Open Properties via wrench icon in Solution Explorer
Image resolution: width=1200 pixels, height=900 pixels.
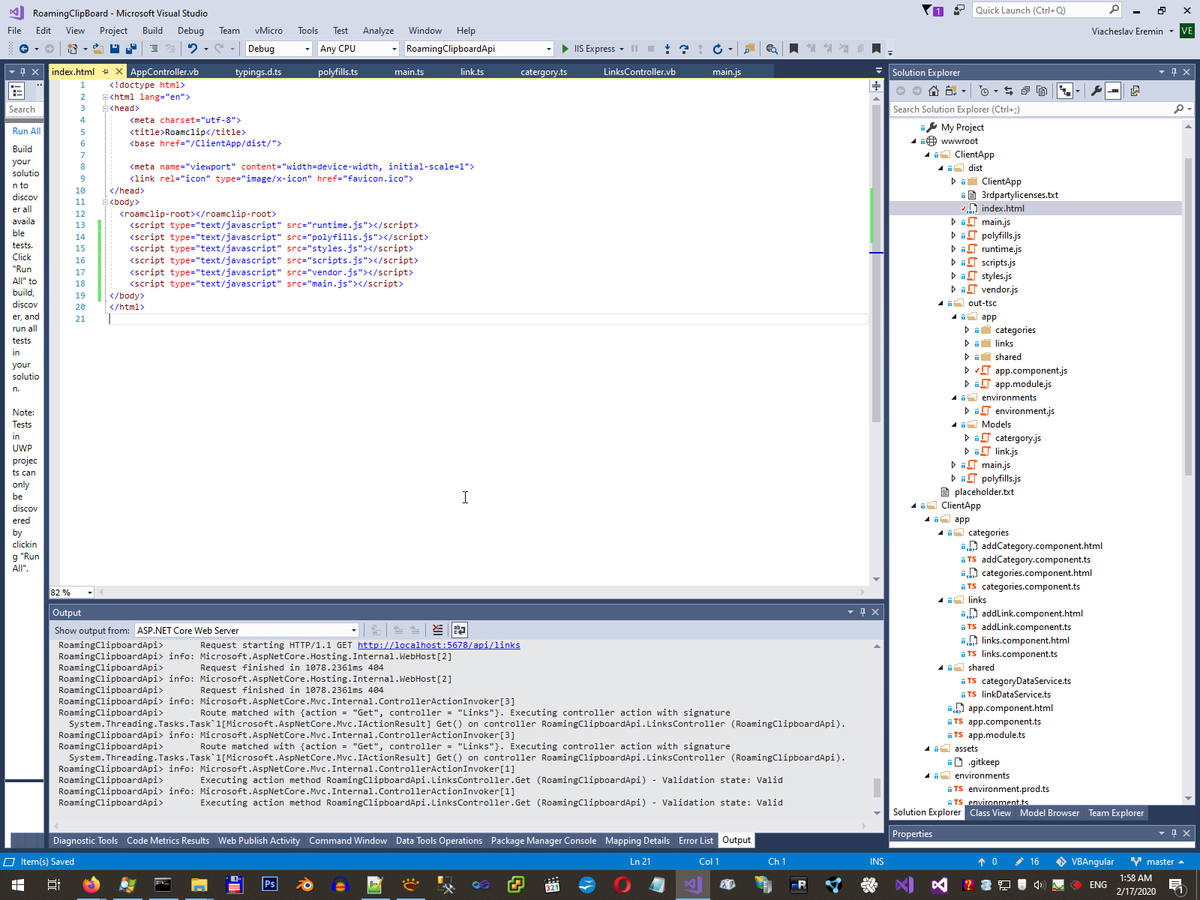coord(1097,91)
